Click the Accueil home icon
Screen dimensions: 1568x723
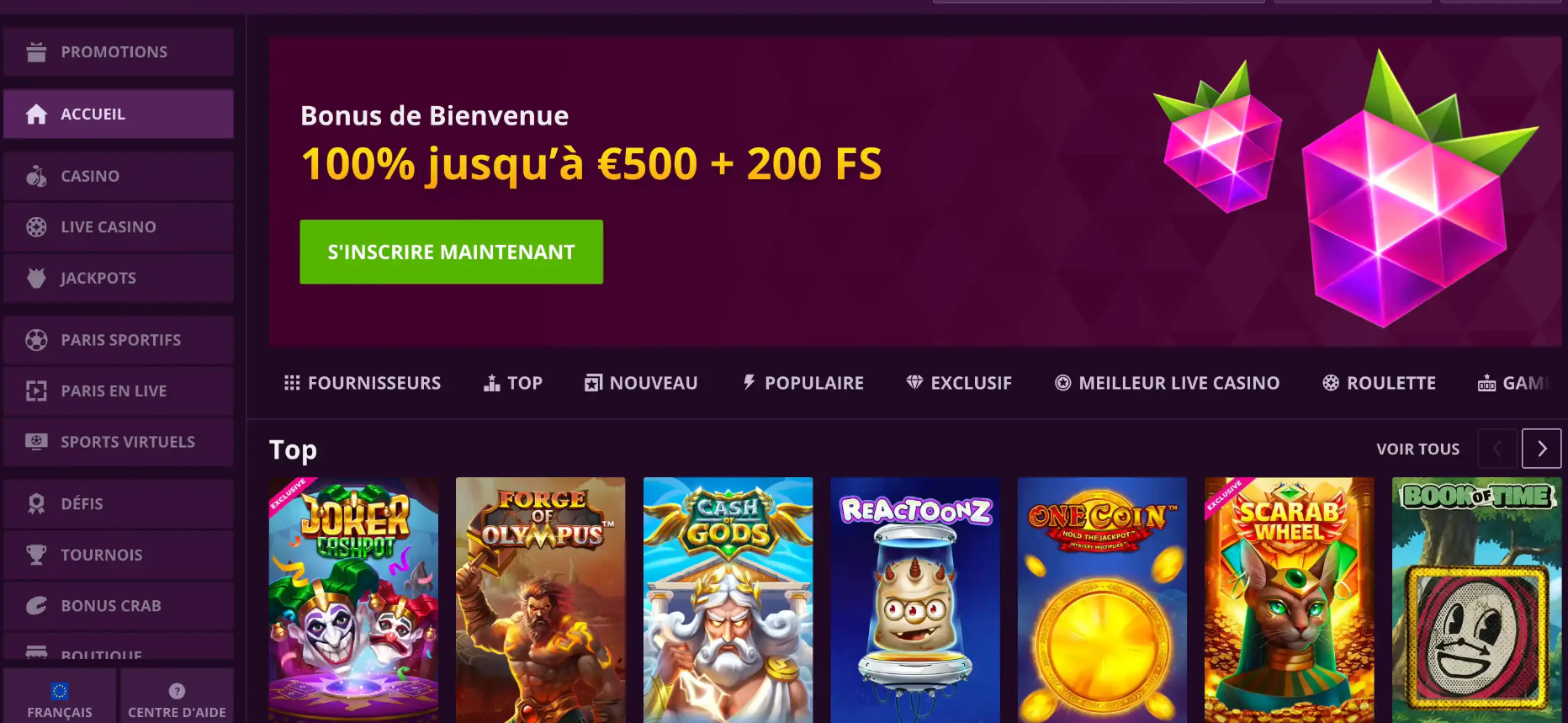pyautogui.click(x=36, y=114)
